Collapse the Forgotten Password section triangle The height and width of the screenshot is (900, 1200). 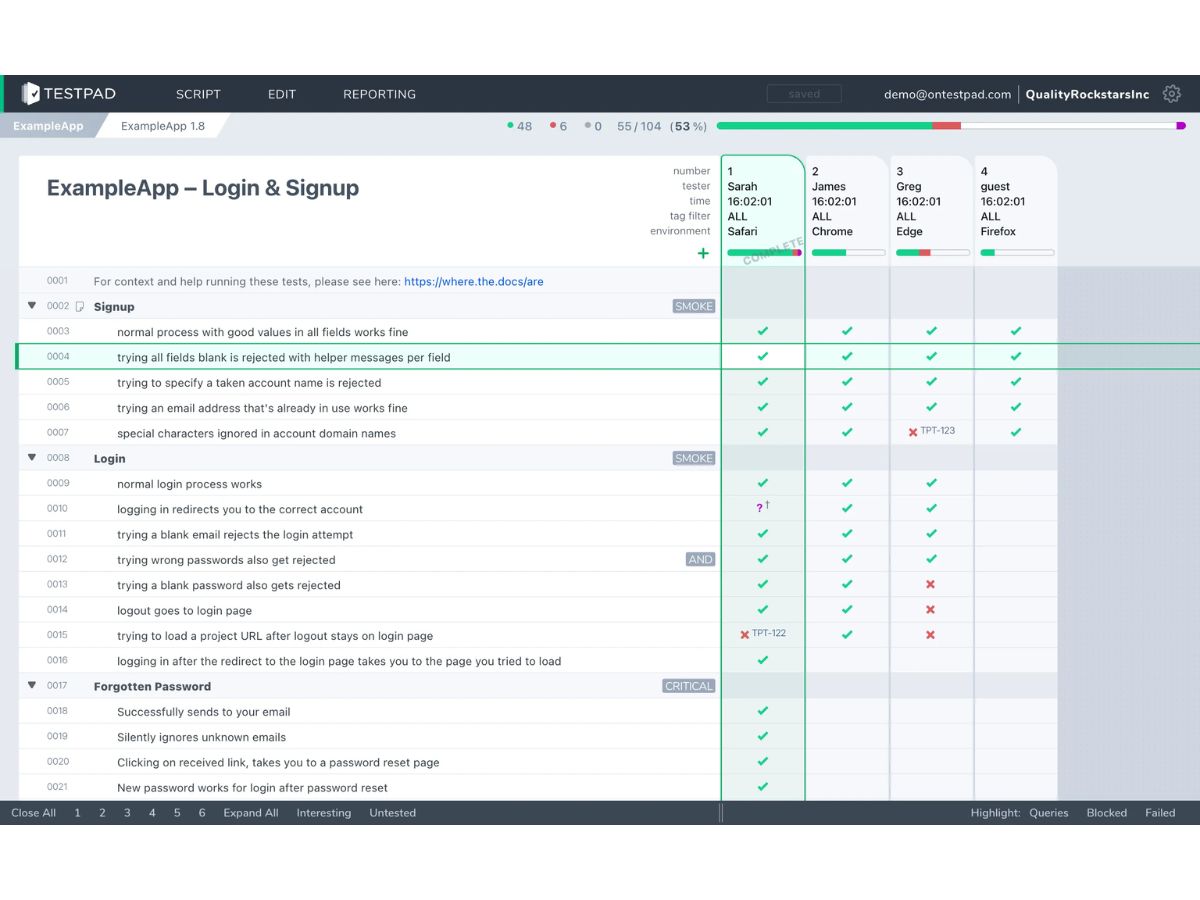click(x=32, y=686)
